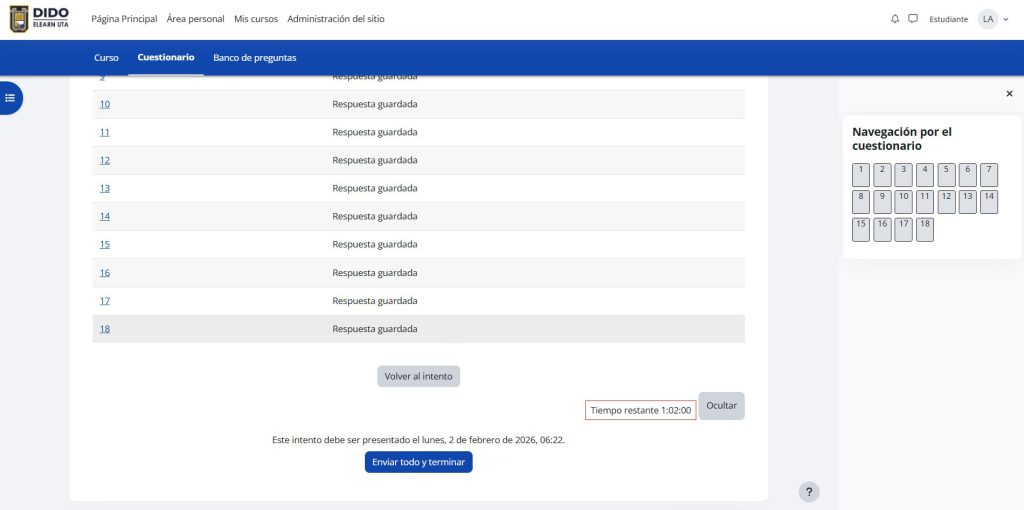
Task: Click the DIDO Elearn UTA logo
Action: click(x=40, y=19)
